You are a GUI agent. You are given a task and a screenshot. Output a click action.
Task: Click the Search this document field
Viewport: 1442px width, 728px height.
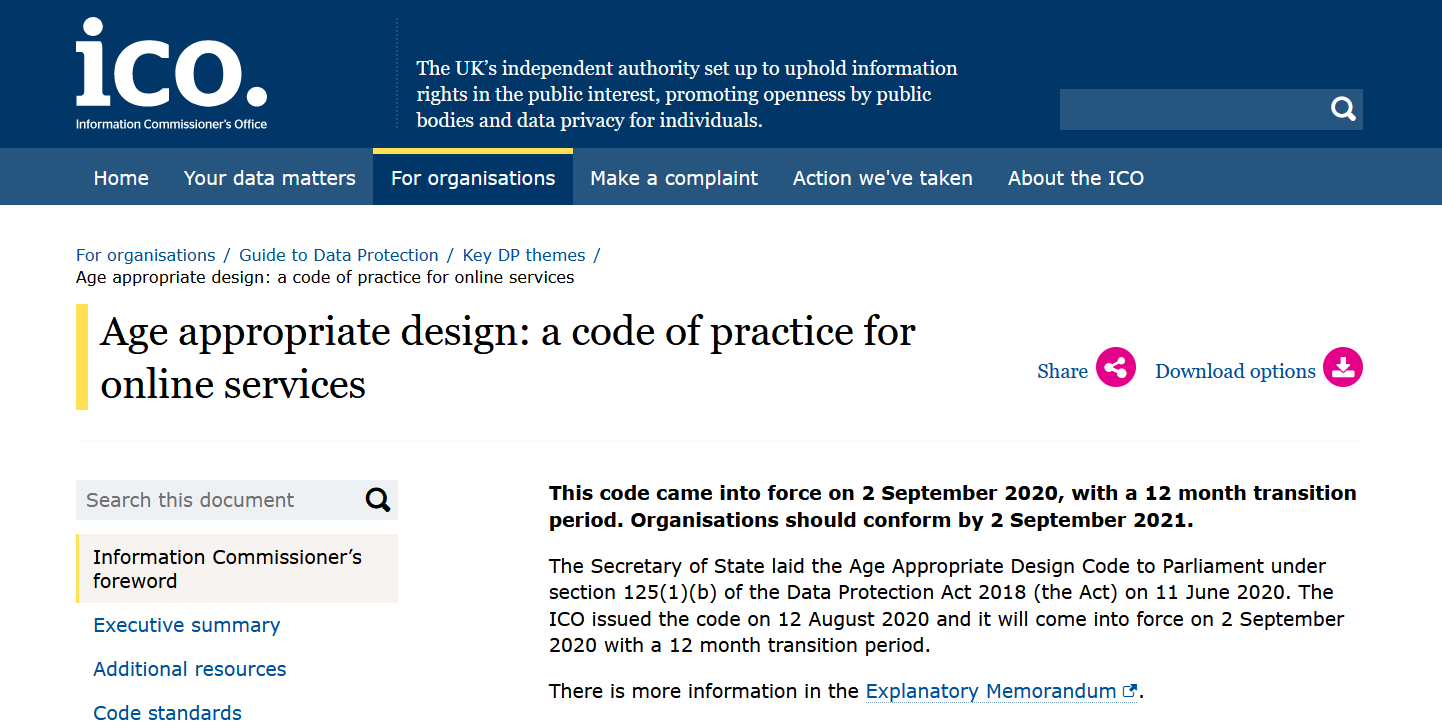tap(220, 500)
